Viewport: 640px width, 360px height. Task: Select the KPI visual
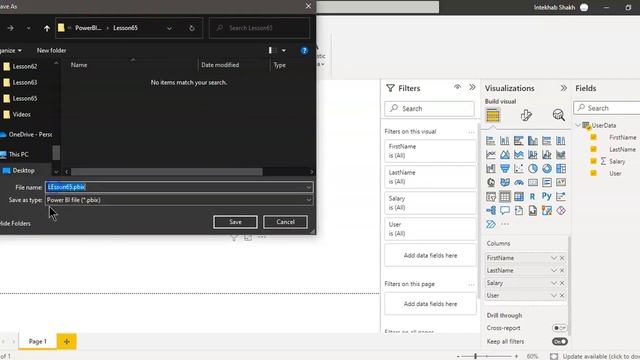(x=561, y=182)
